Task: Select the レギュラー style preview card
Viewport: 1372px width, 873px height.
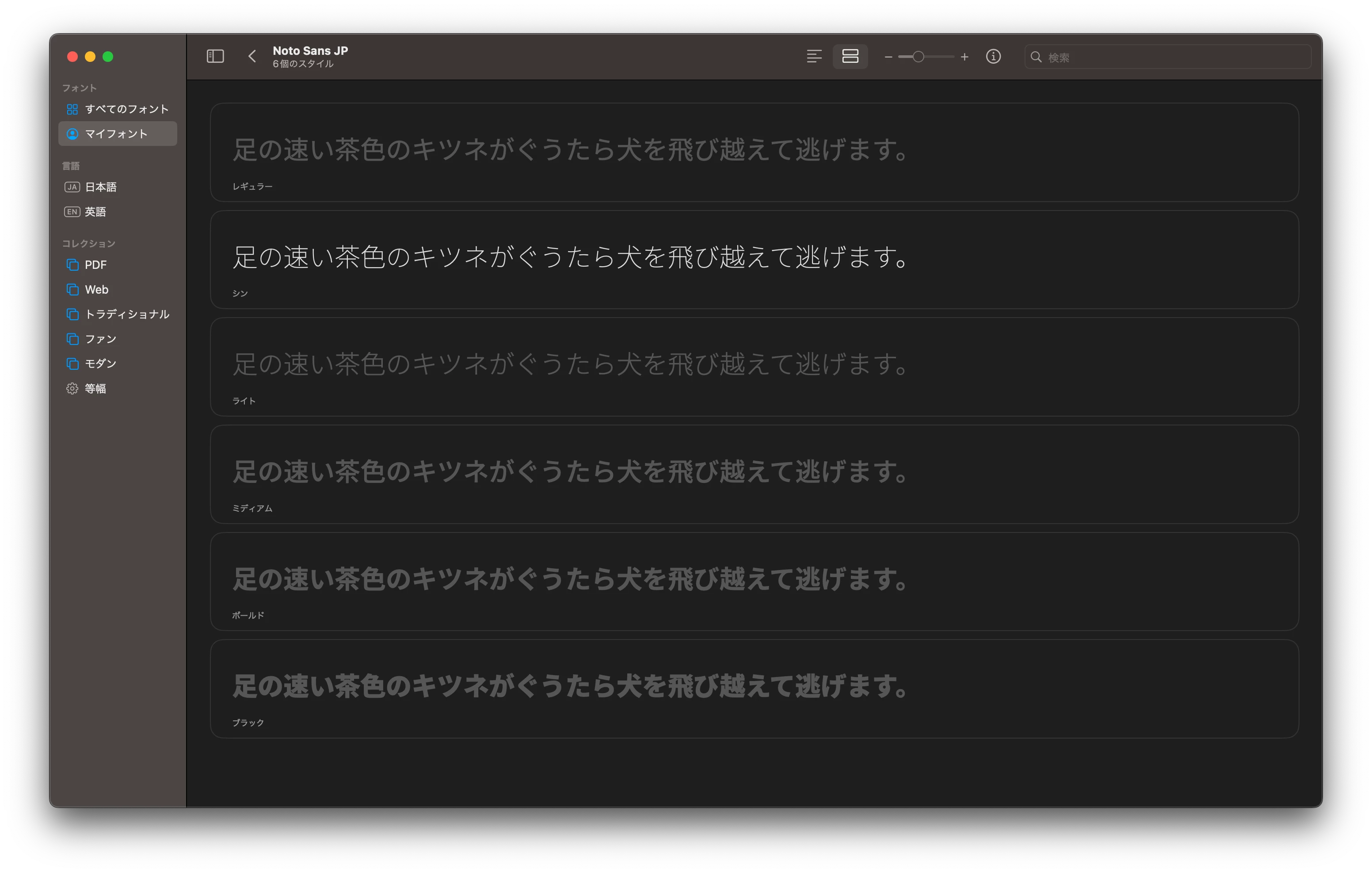Action: (754, 152)
